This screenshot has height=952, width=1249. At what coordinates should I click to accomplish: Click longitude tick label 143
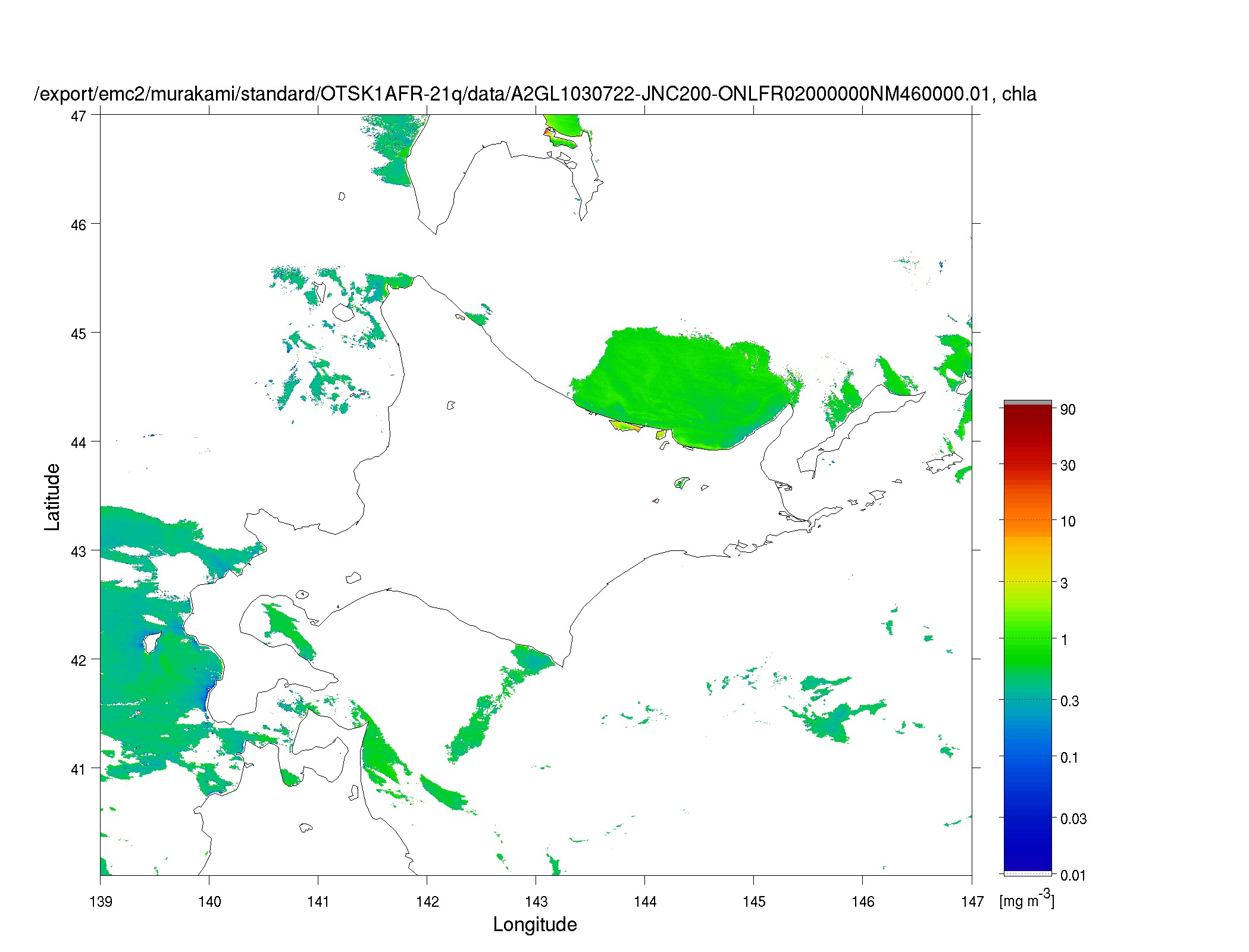536,901
